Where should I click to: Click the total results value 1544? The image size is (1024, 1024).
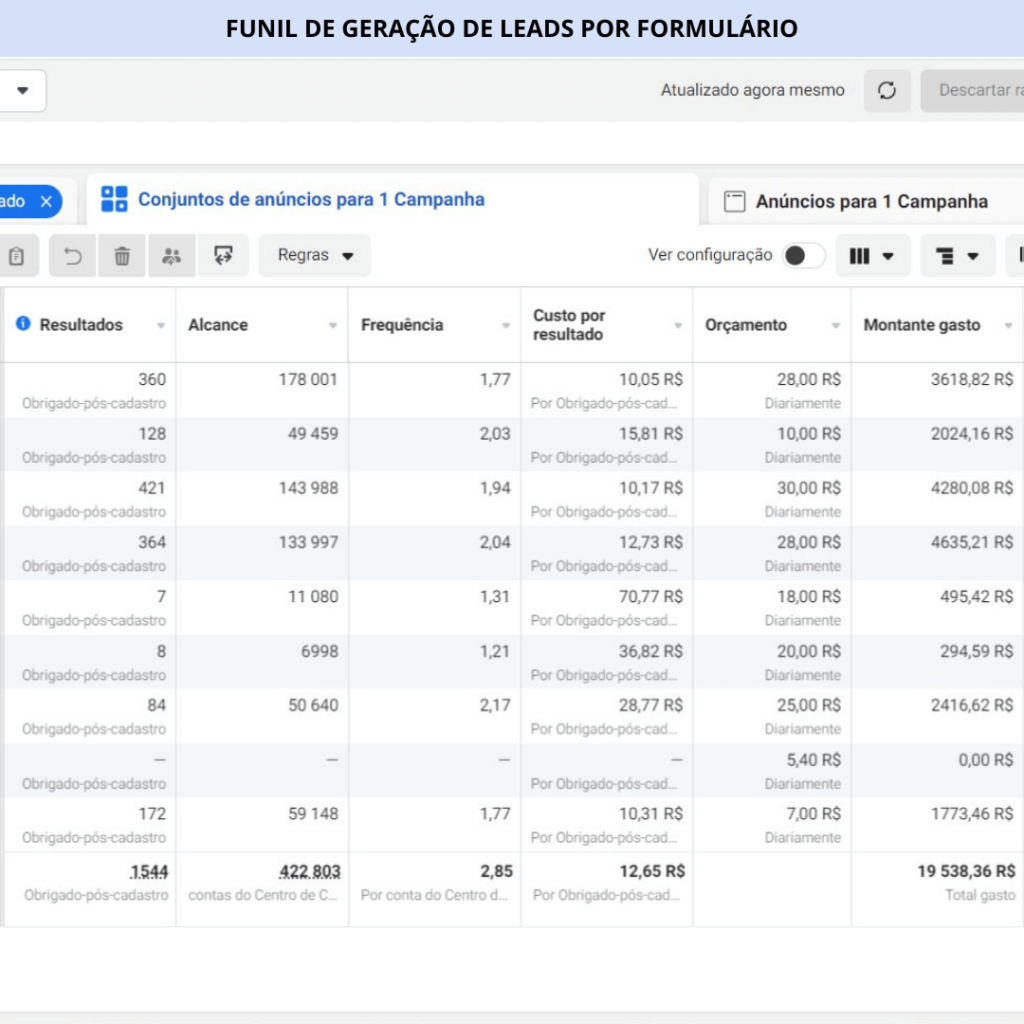[x=148, y=872]
